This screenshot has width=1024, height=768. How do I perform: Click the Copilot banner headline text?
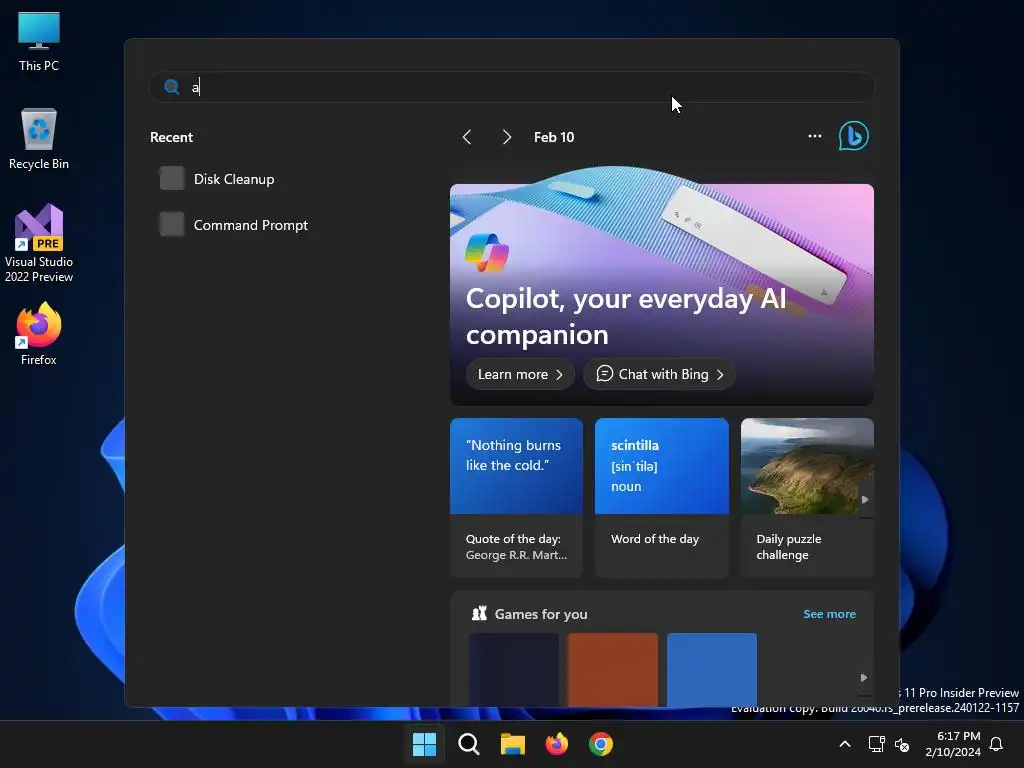pos(626,317)
